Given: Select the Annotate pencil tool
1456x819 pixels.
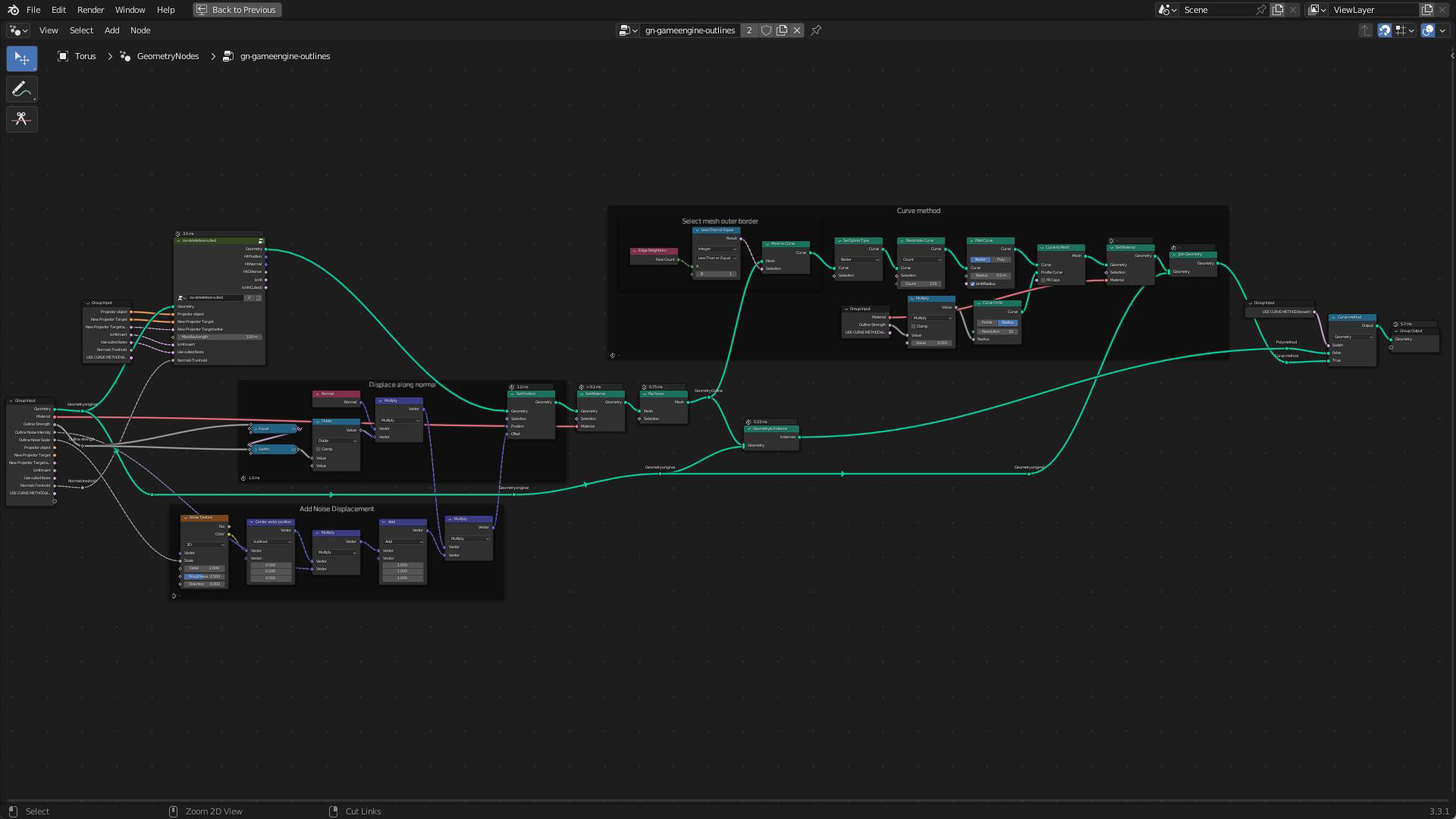Looking at the screenshot, I should [x=22, y=89].
